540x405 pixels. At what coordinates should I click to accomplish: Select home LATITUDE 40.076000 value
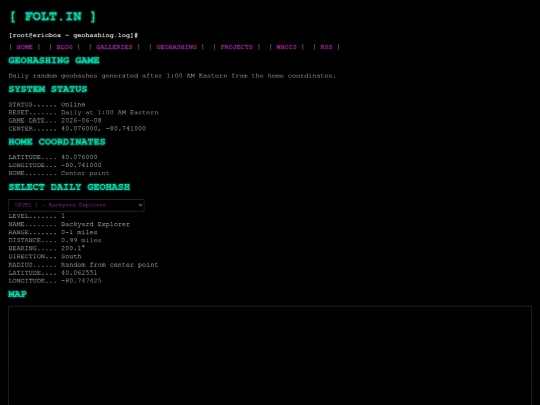[x=79, y=157]
